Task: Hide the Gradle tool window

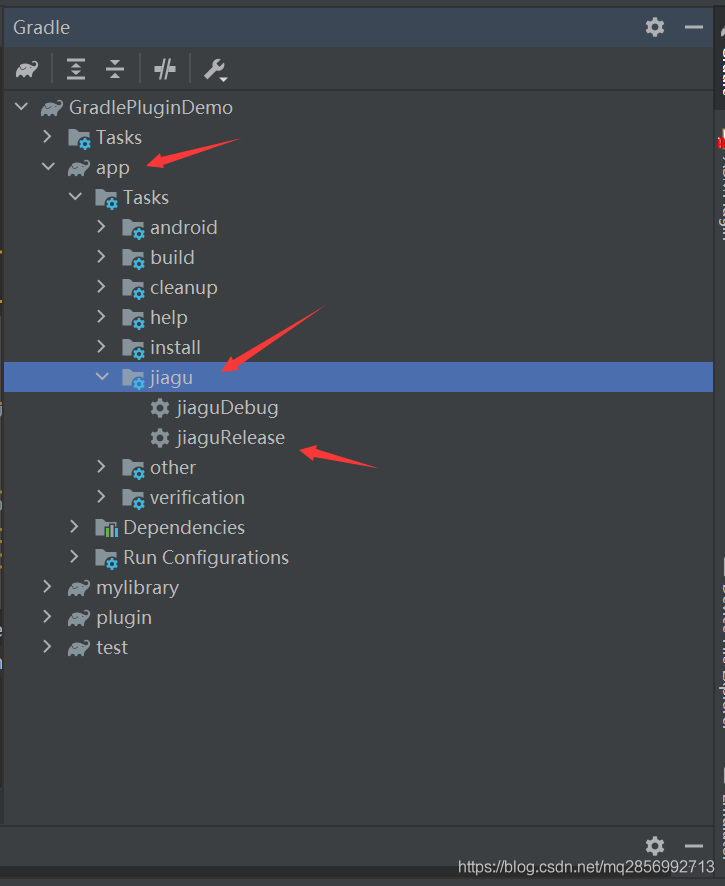Action: [x=693, y=27]
